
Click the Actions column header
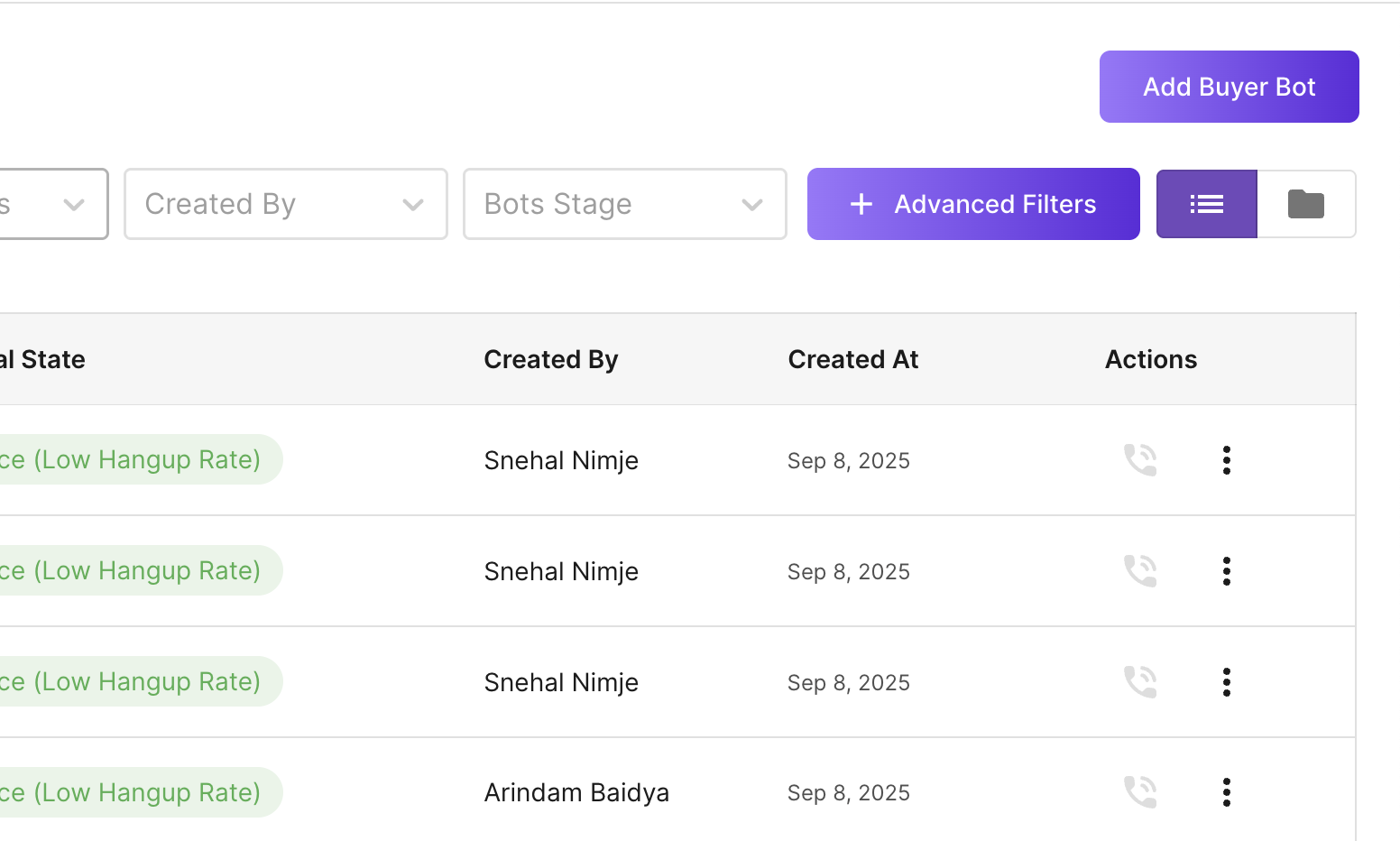[1151, 359]
